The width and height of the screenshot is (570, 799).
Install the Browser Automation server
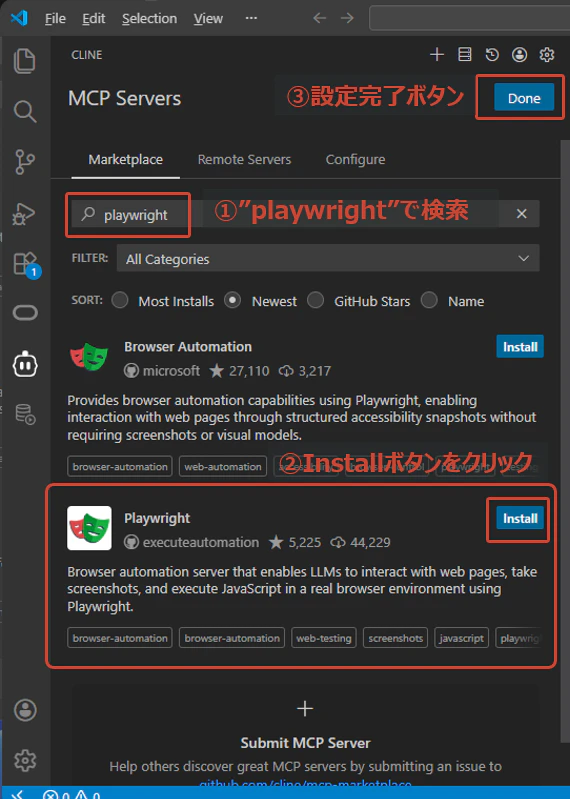click(x=520, y=347)
